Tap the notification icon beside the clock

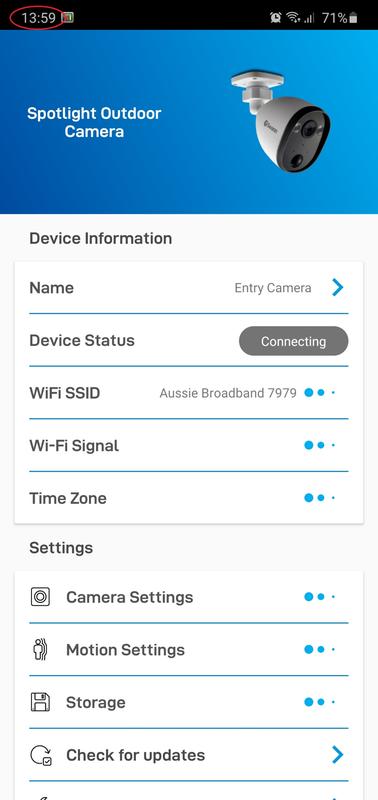click(x=67, y=17)
